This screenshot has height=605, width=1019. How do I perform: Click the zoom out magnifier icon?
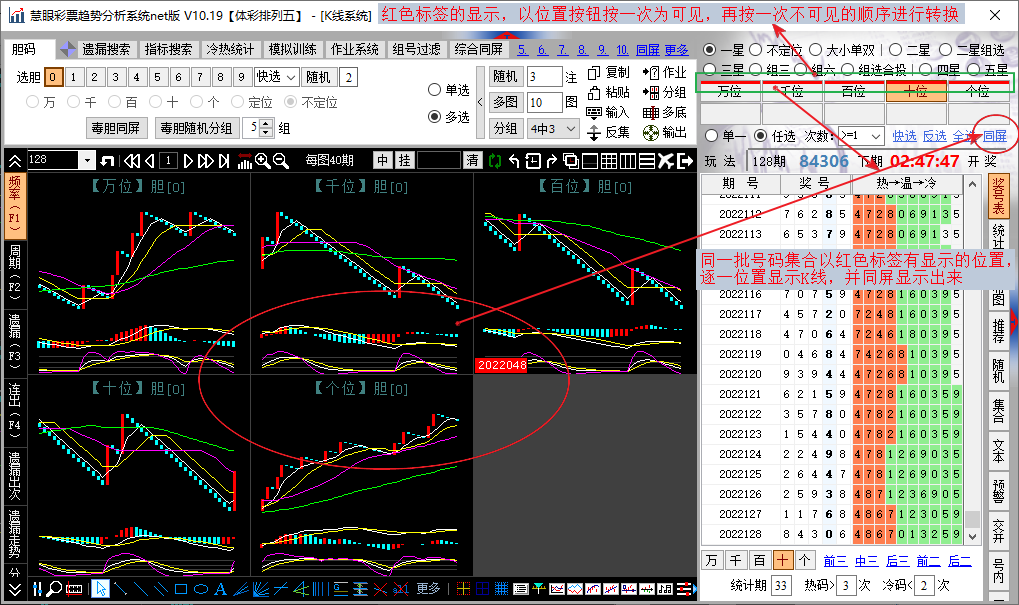pyautogui.click(x=281, y=160)
